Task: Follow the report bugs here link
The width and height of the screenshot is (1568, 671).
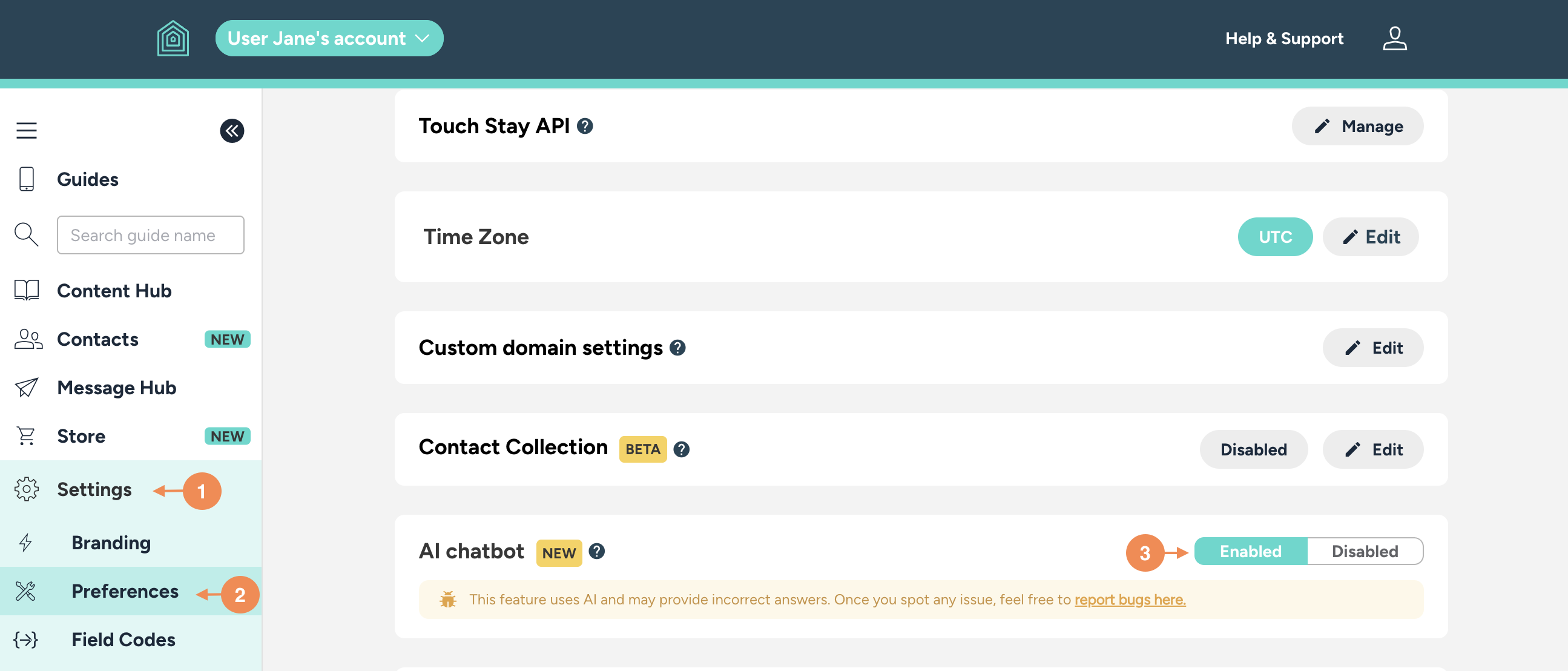Action: [1130, 600]
